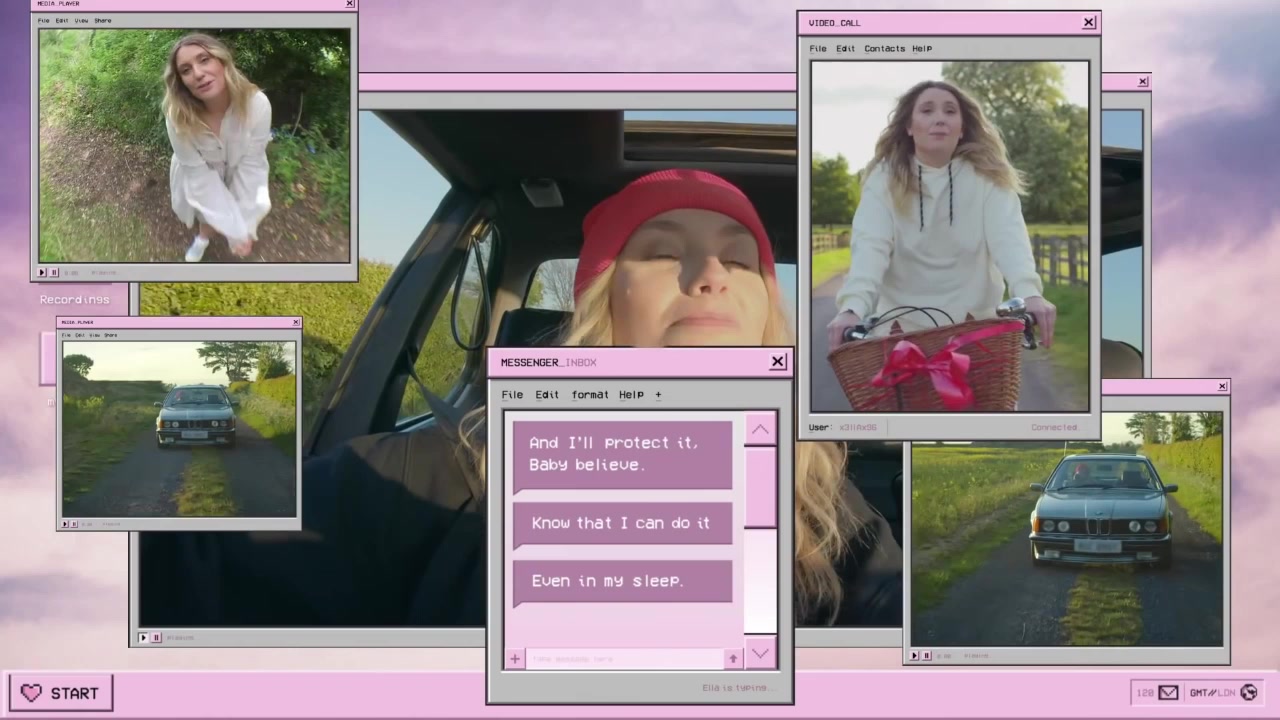Select message 'Know that I can do it'
Viewport: 1280px width, 720px height.
pyautogui.click(x=622, y=523)
